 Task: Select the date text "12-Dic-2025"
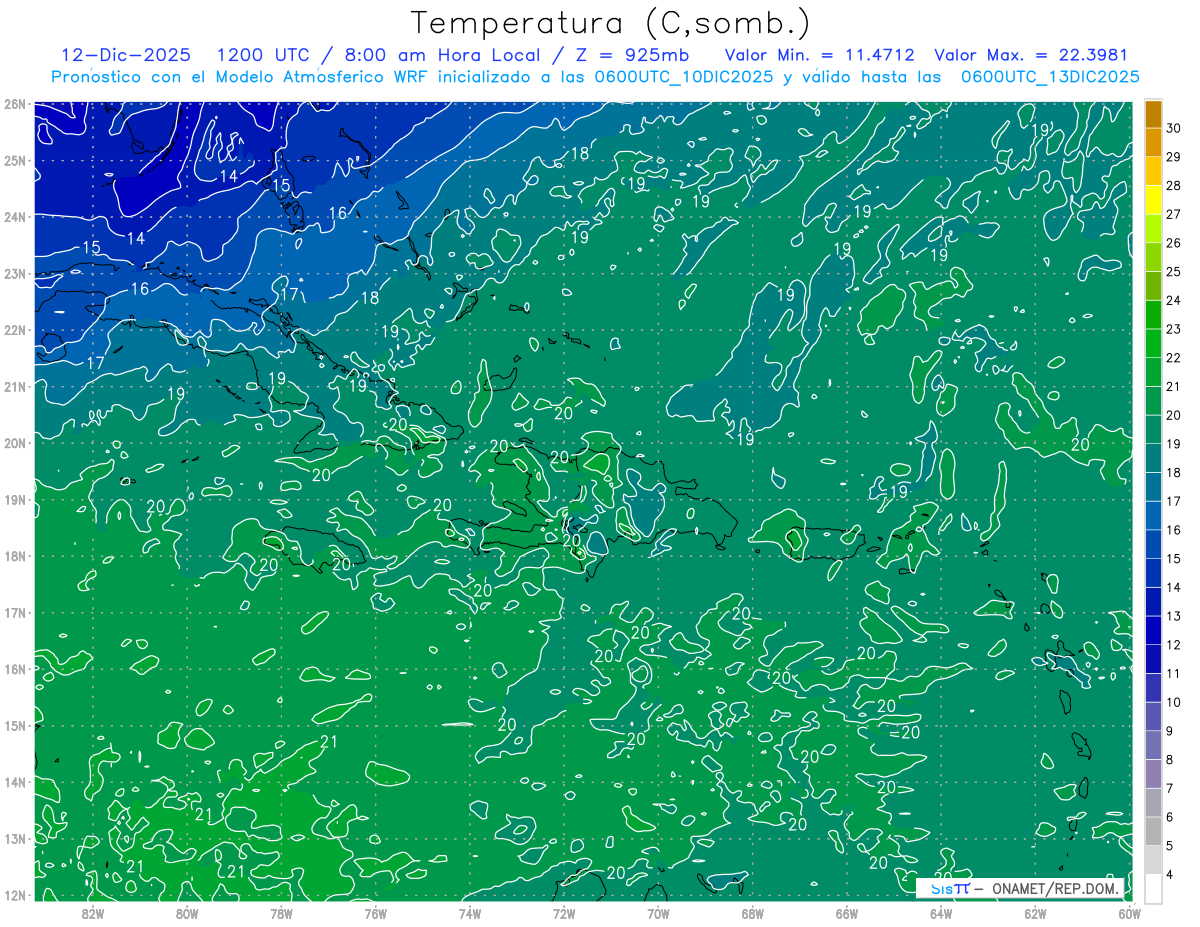point(127,55)
